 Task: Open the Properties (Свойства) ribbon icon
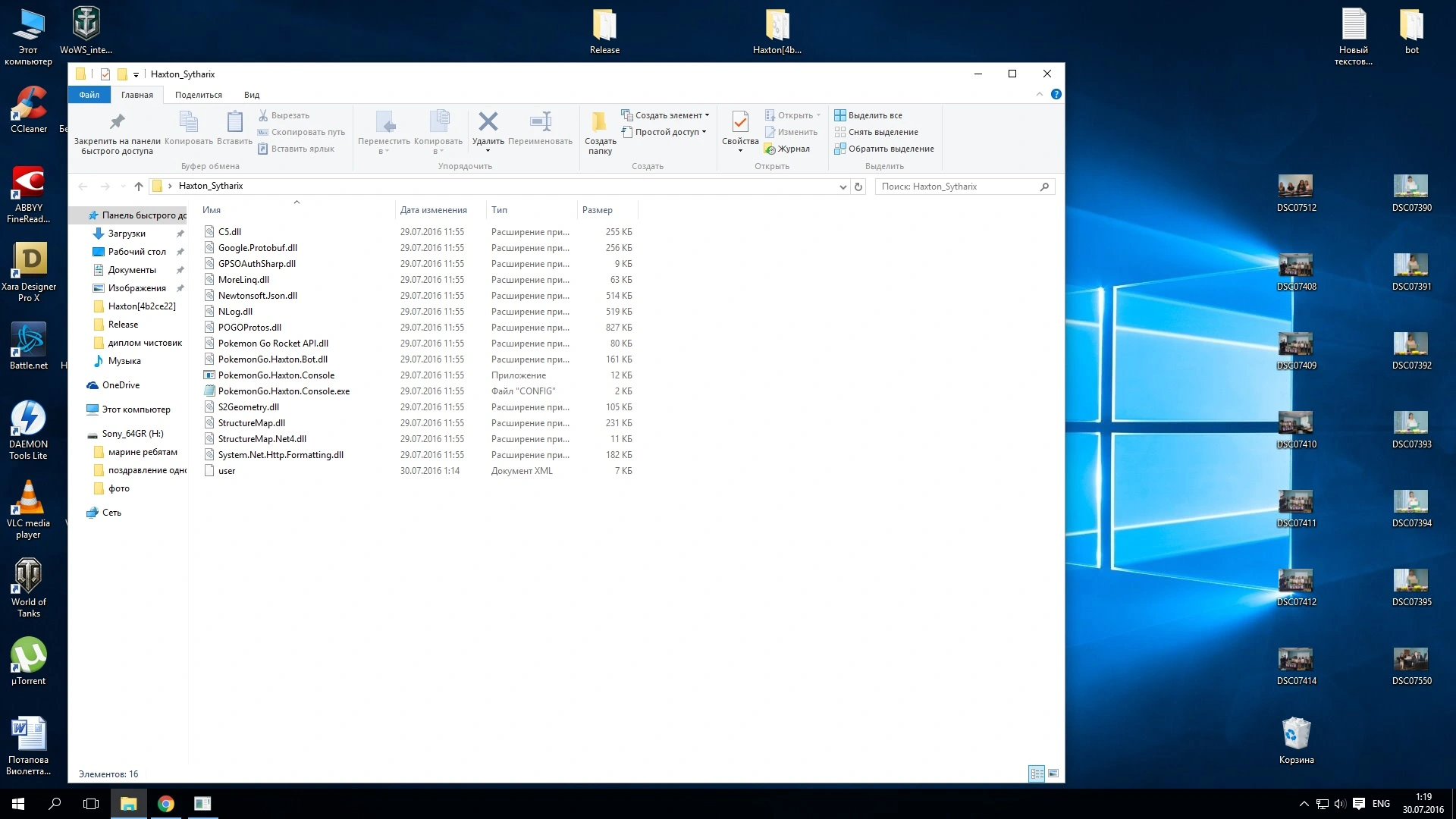coord(740,122)
